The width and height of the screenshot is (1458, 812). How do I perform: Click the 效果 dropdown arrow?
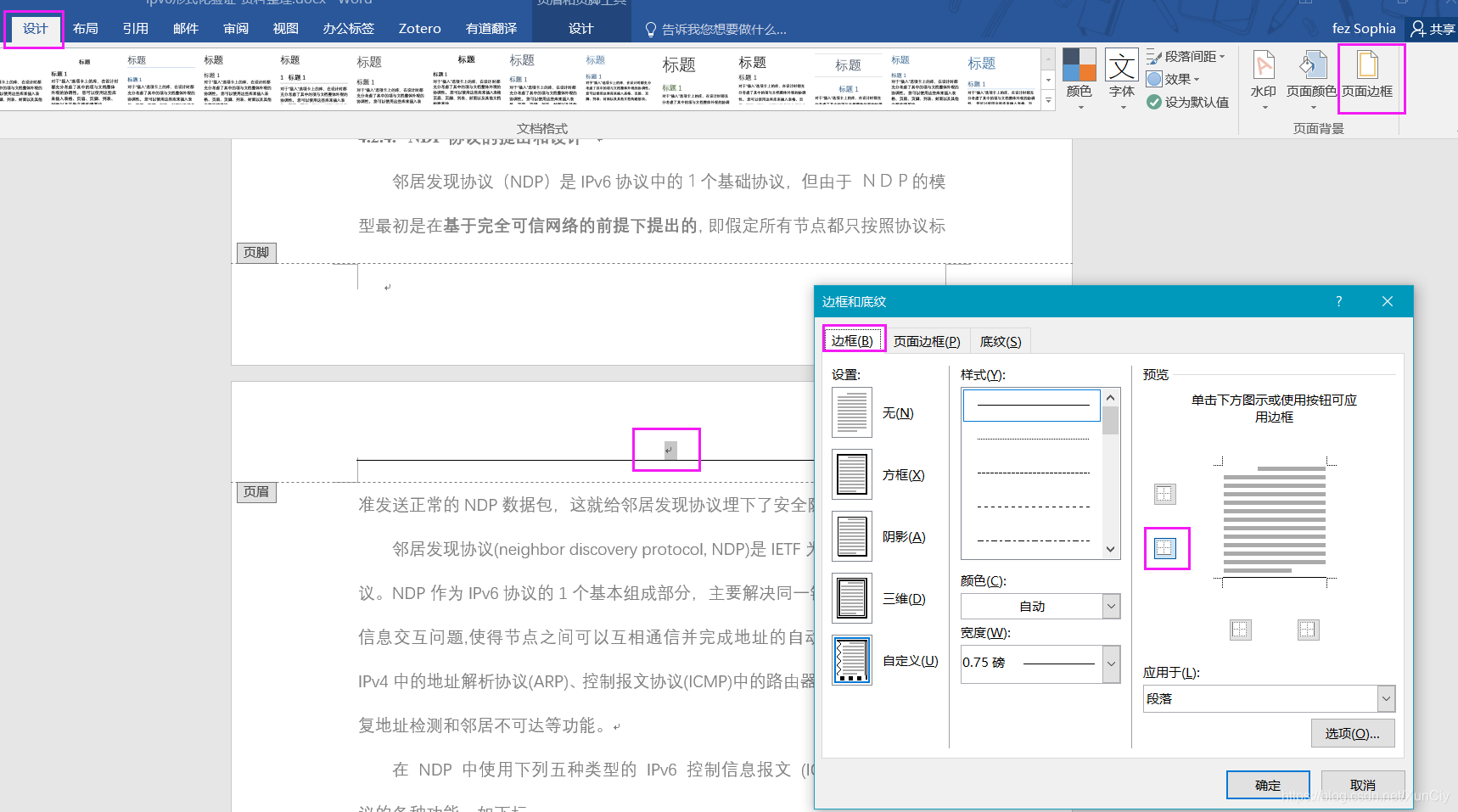pos(1196,80)
